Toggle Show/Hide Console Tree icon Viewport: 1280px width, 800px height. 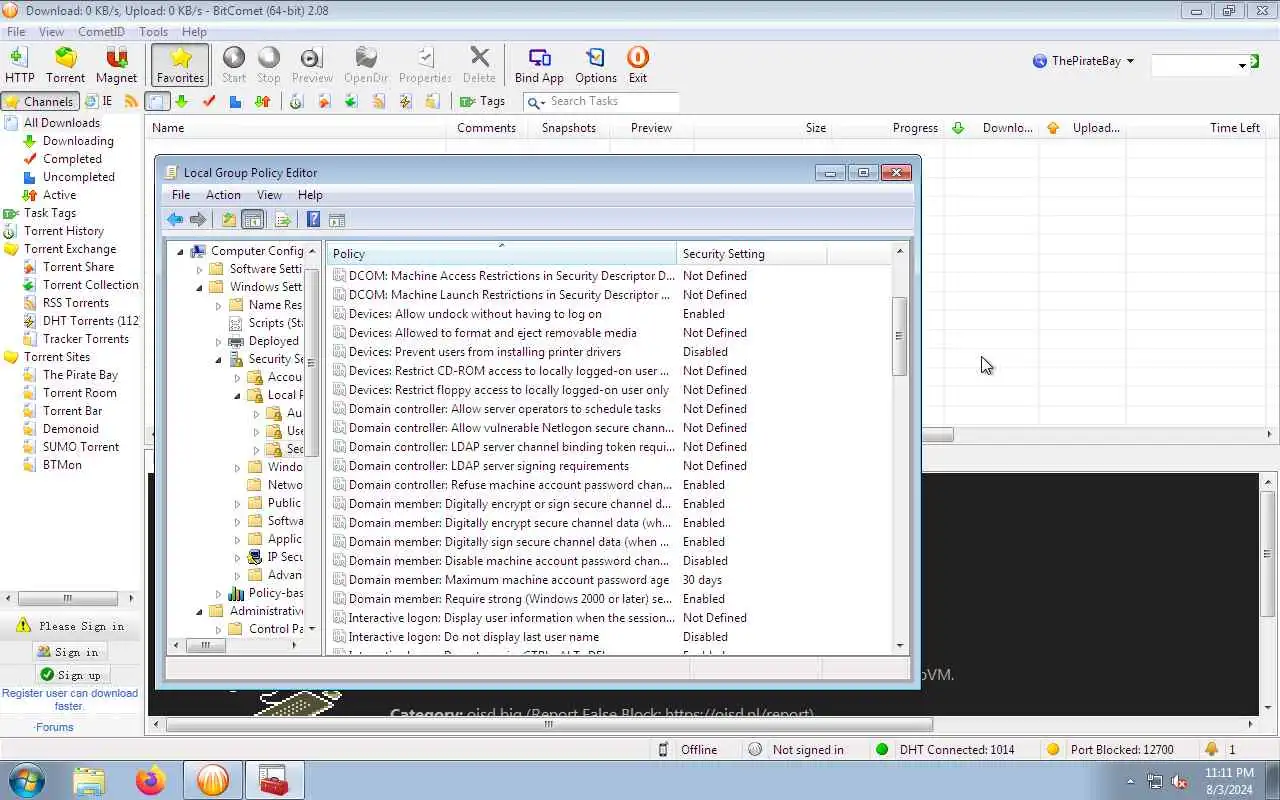pos(253,220)
